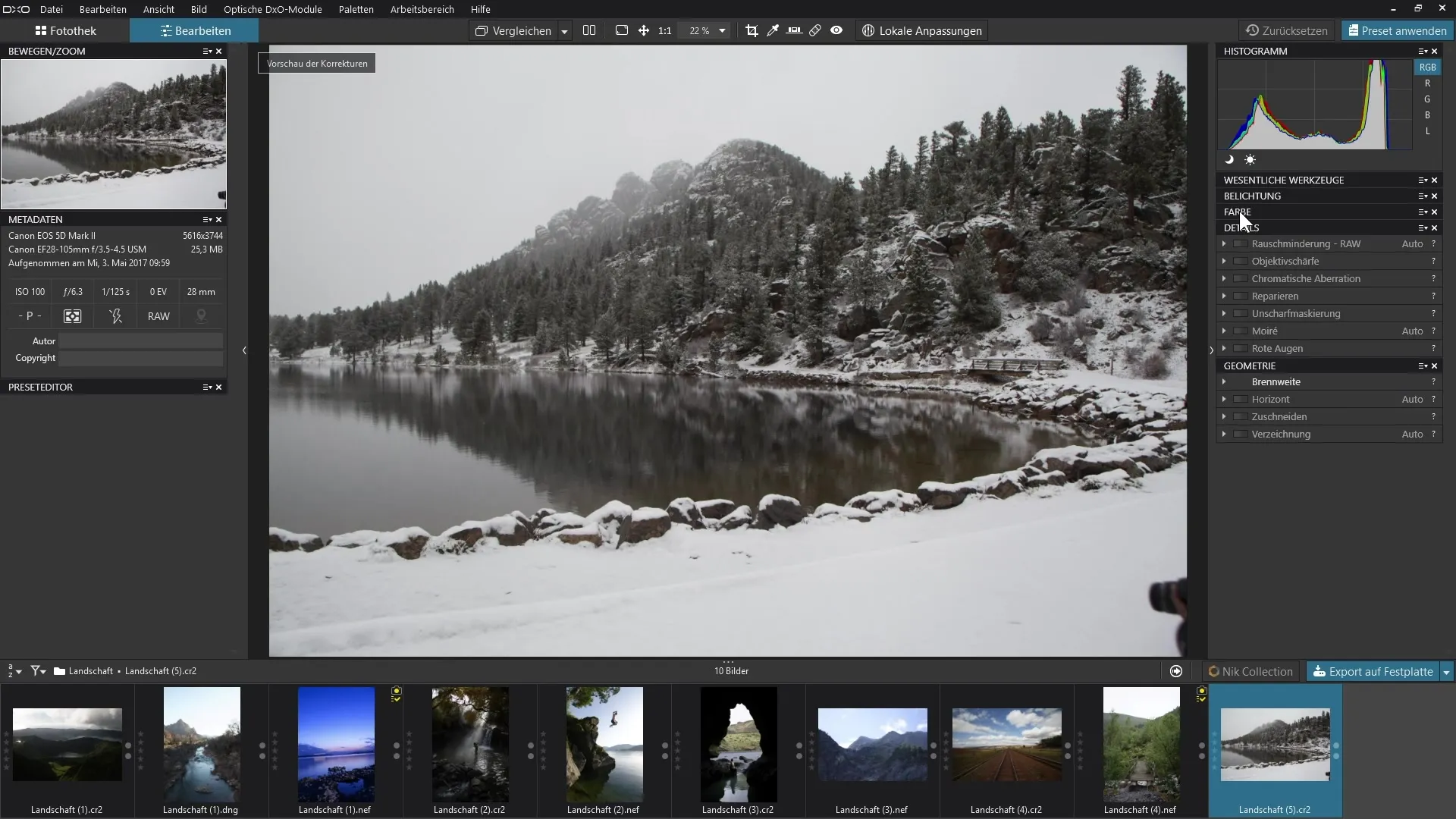Enable the Unscharfmaskierung toggle
This screenshot has width=1456, height=819.
pos(1241,313)
